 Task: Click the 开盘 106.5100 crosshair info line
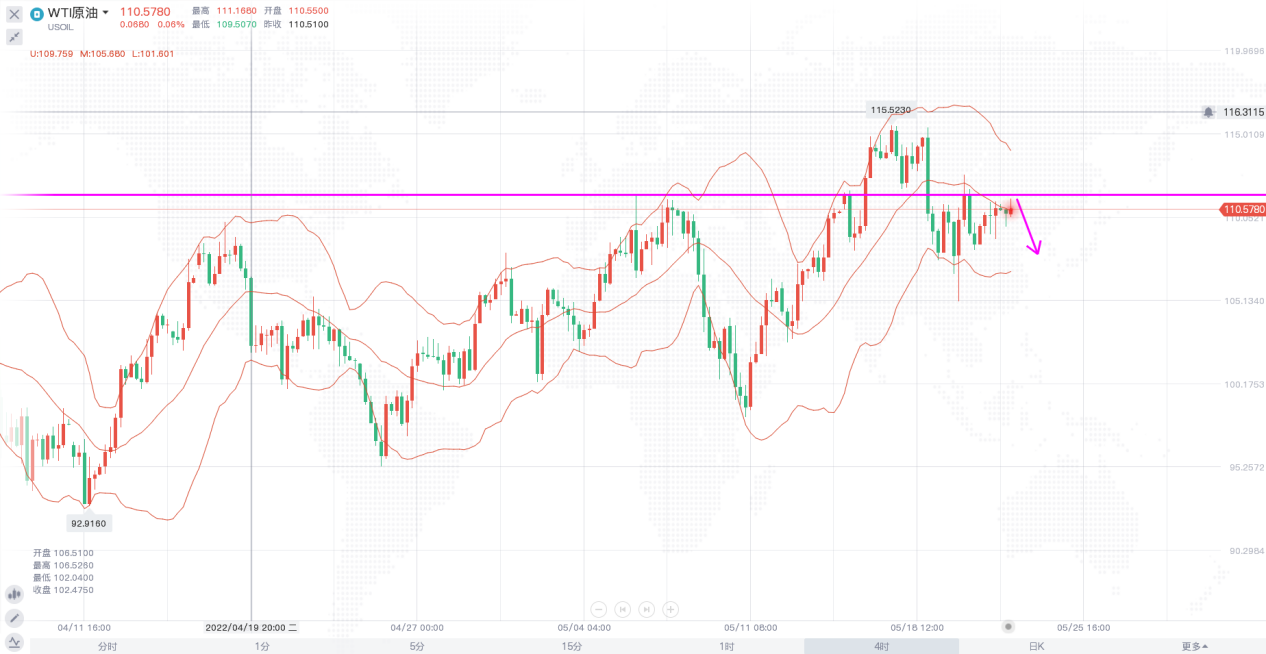click(x=63, y=552)
